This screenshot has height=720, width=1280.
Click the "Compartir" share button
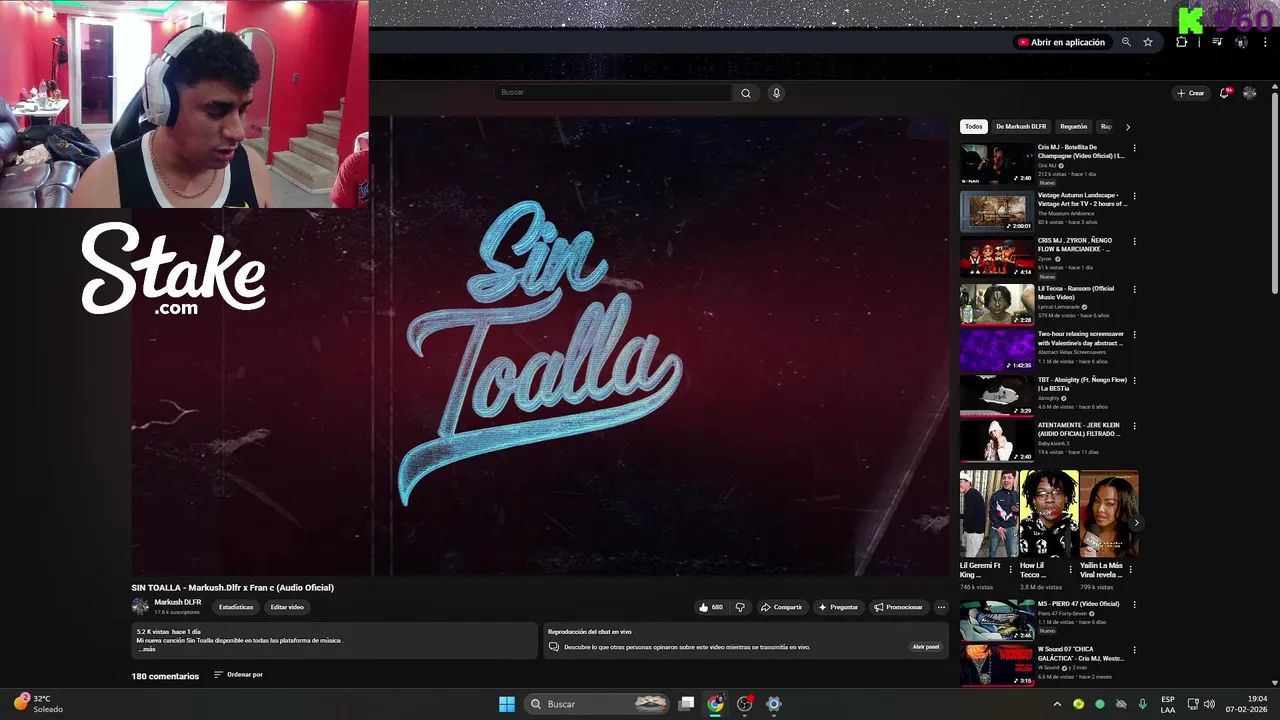(781, 607)
